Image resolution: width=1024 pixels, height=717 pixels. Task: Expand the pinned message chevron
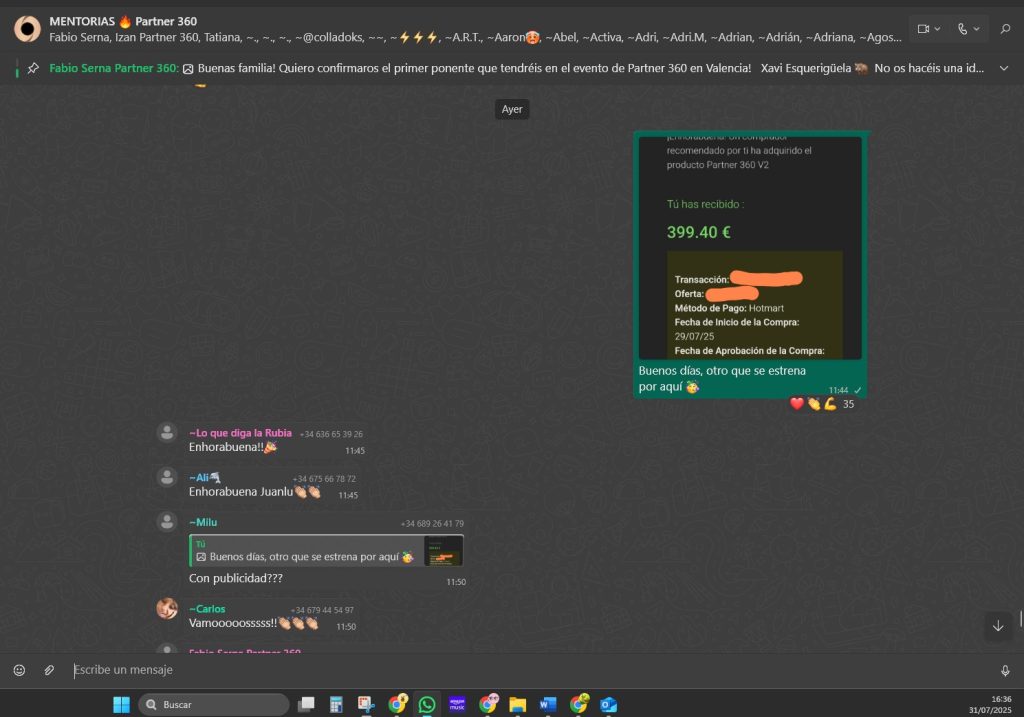tap(1005, 68)
